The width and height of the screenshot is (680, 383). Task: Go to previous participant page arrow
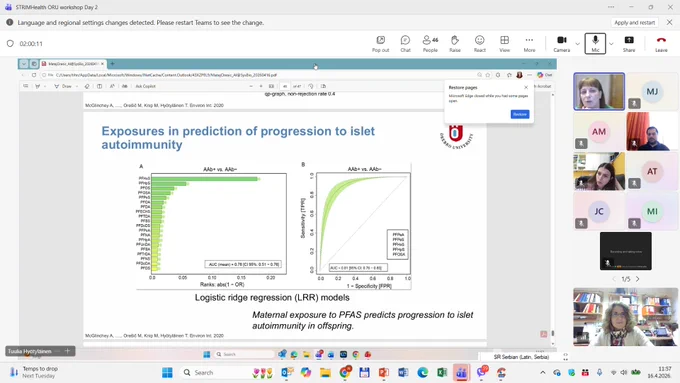click(614, 279)
